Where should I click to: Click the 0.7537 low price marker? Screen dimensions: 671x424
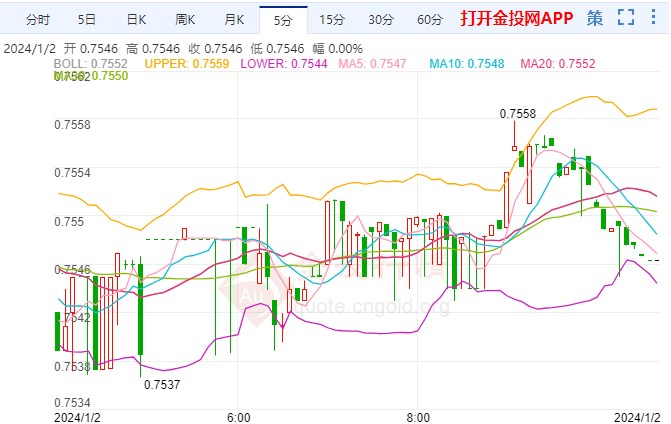(162, 385)
